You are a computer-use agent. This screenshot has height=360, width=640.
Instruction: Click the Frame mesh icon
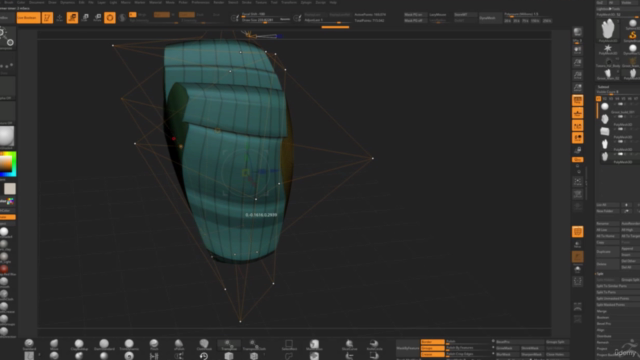click(578, 182)
